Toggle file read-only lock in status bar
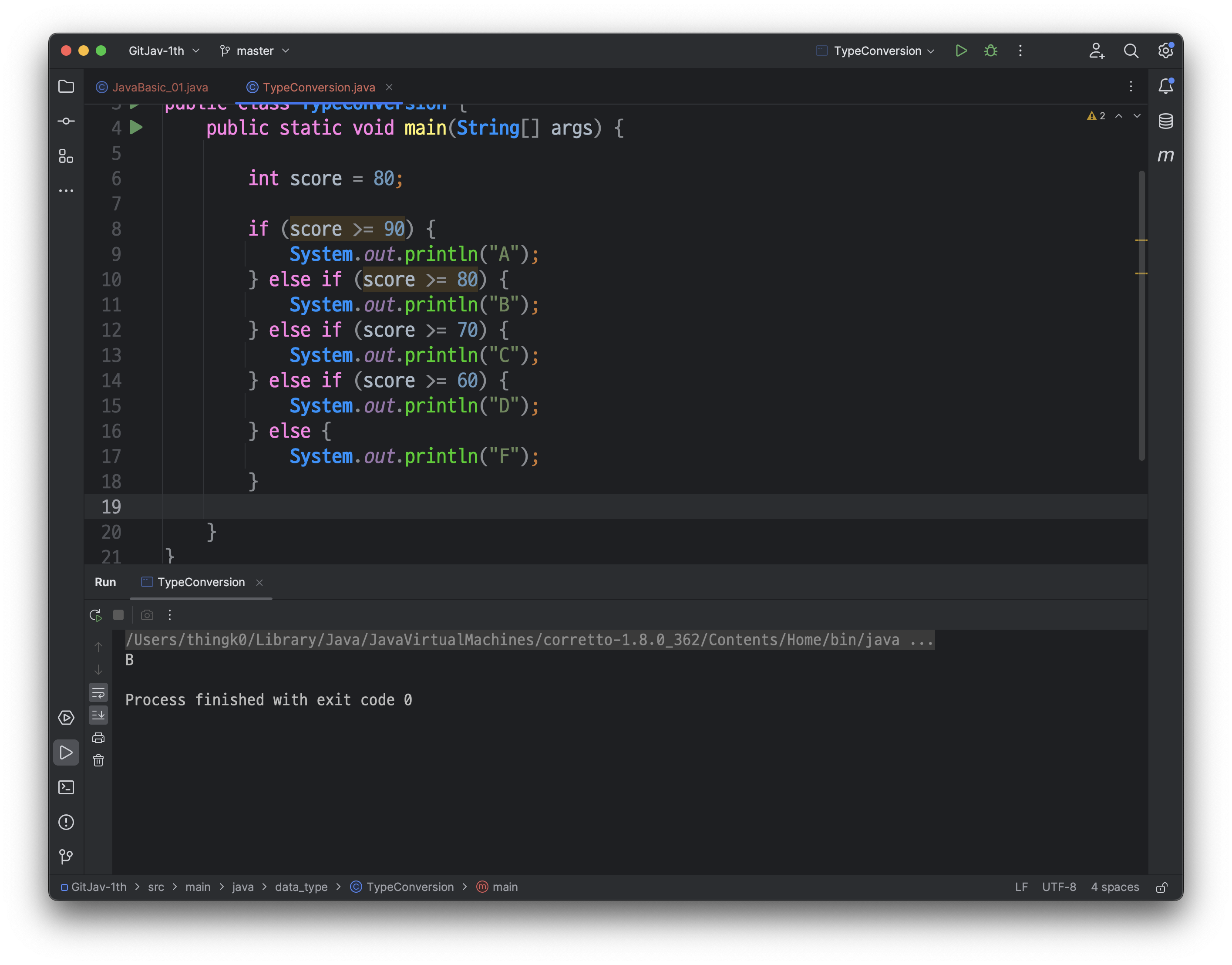This screenshot has width=1232, height=965. (1161, 887)
